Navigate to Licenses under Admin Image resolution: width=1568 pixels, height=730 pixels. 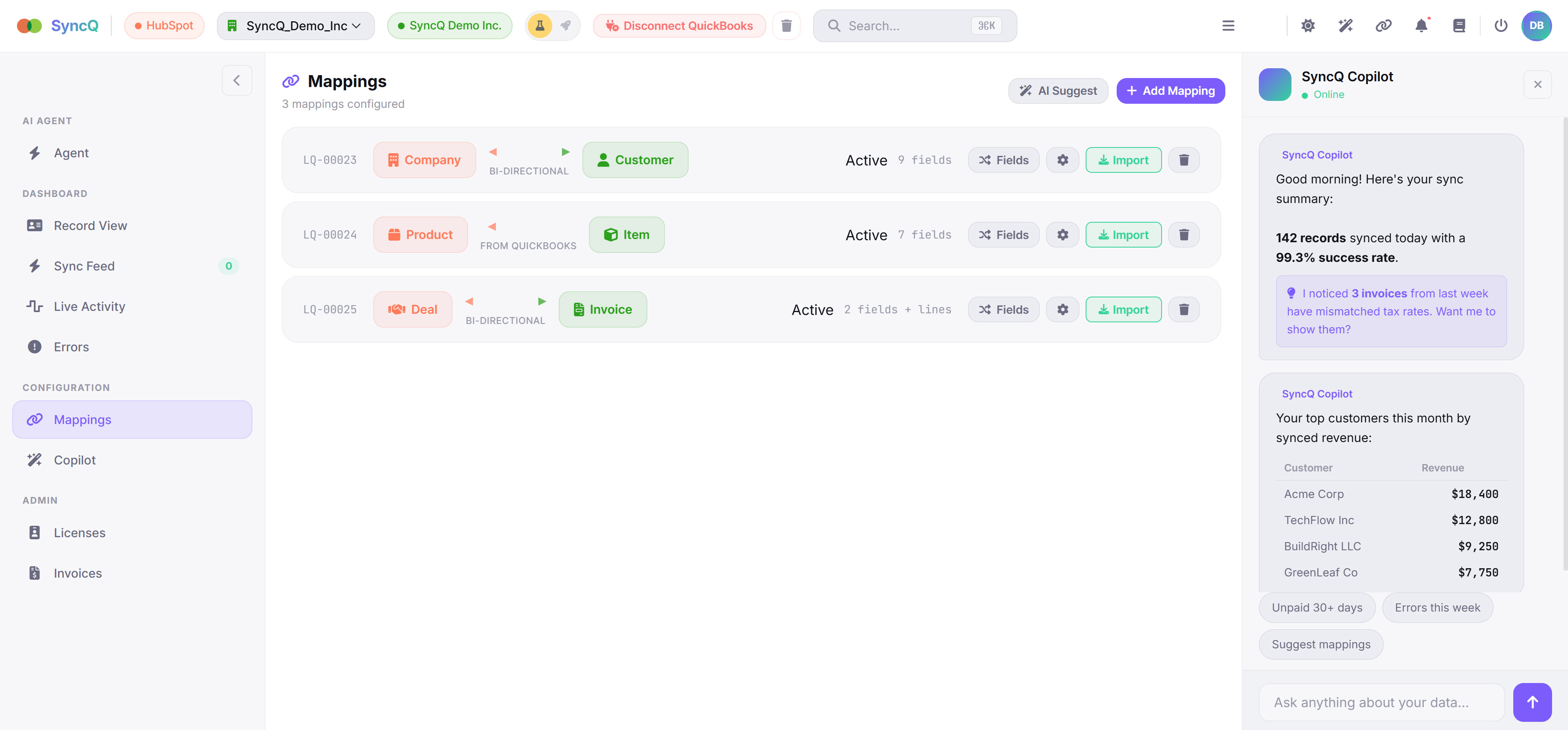click(79, 532)
